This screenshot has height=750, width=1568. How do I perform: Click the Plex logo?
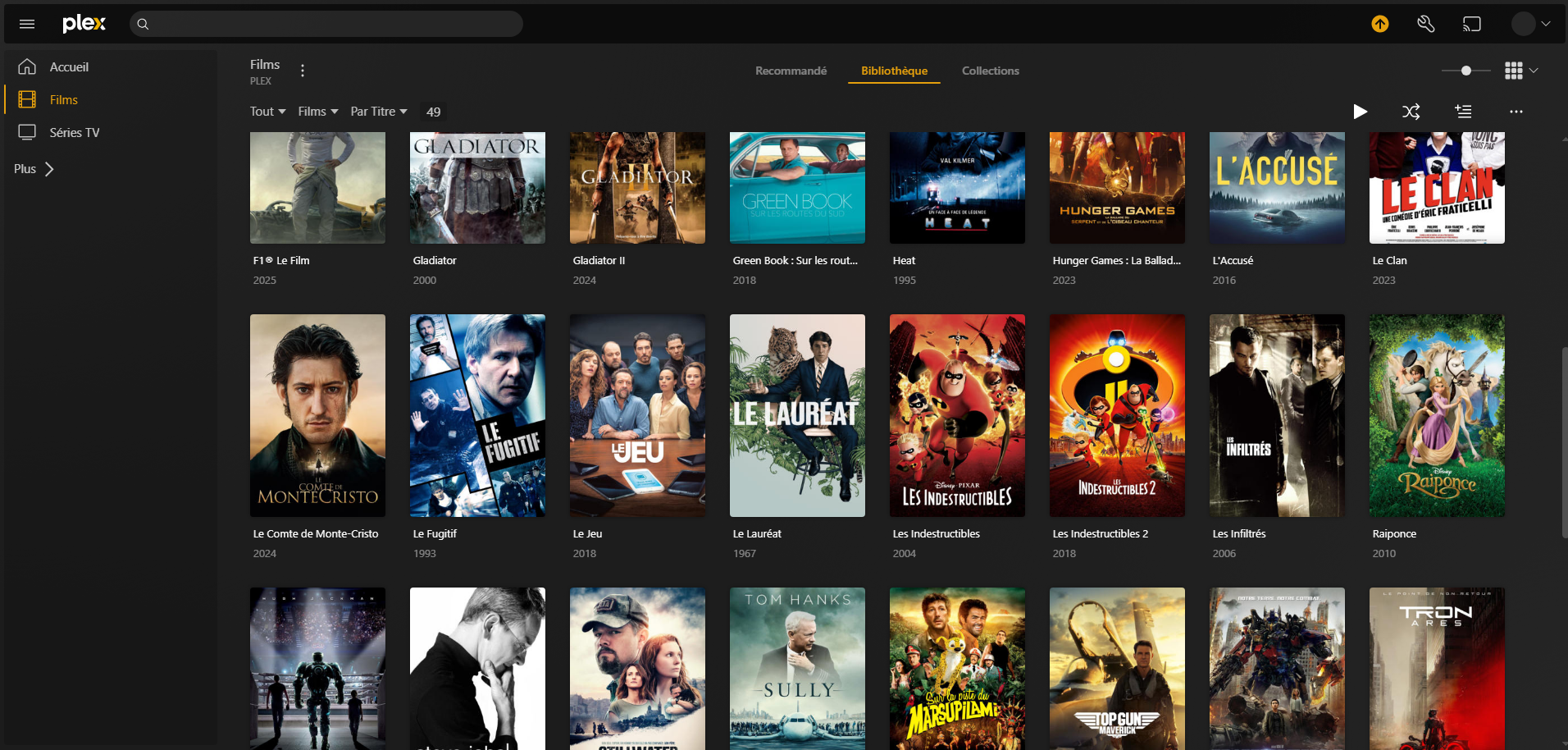84,24
